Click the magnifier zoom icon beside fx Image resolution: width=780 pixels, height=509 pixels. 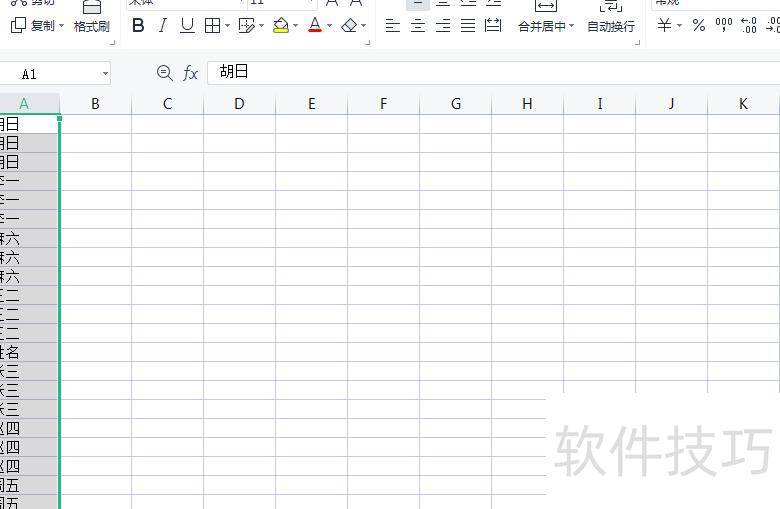(x=165, y=74)
